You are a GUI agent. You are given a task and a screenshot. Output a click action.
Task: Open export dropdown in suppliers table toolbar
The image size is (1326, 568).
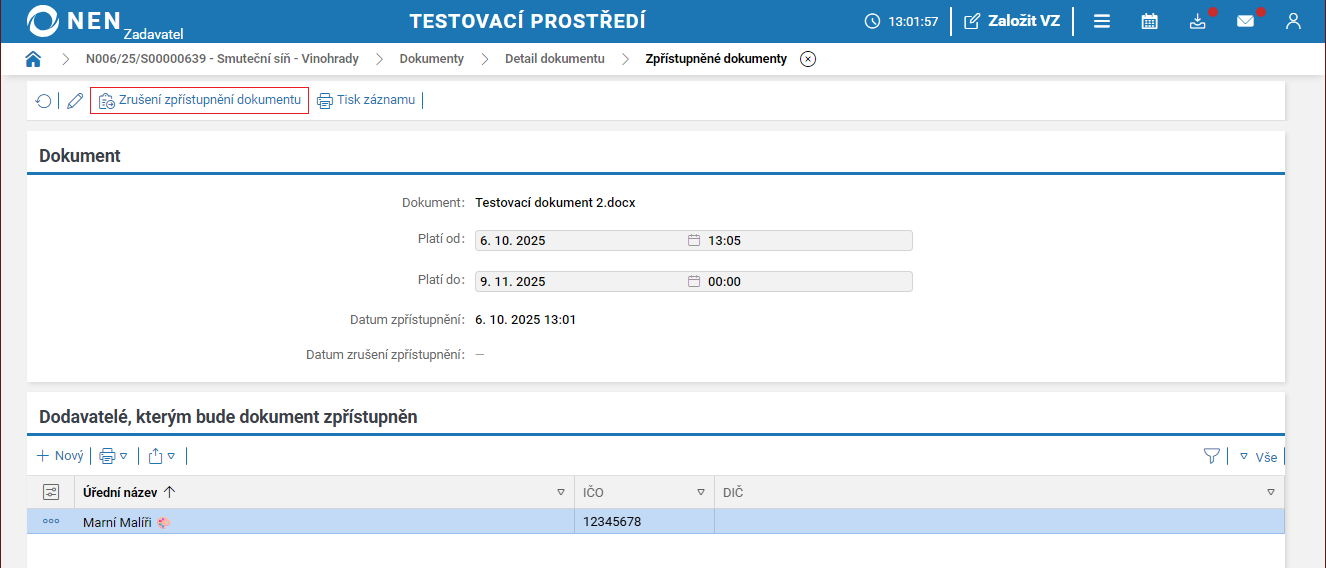[162, 456]
